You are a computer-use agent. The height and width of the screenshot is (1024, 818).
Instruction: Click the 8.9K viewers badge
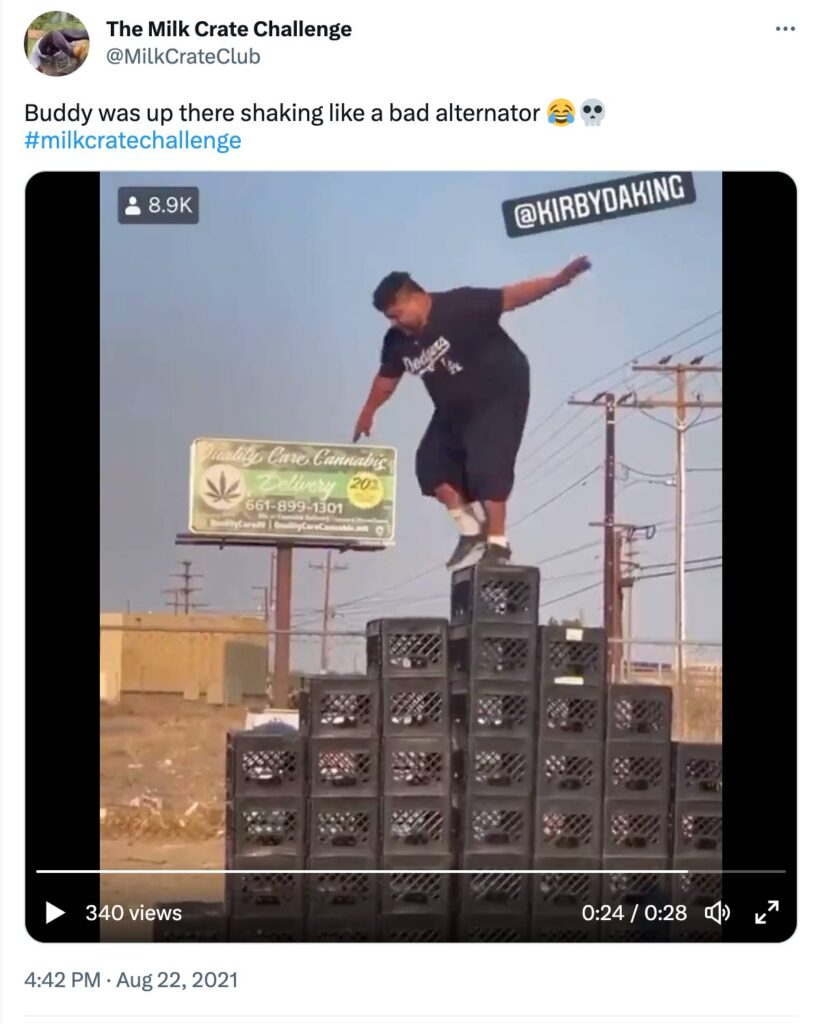(x=158, y=206)
